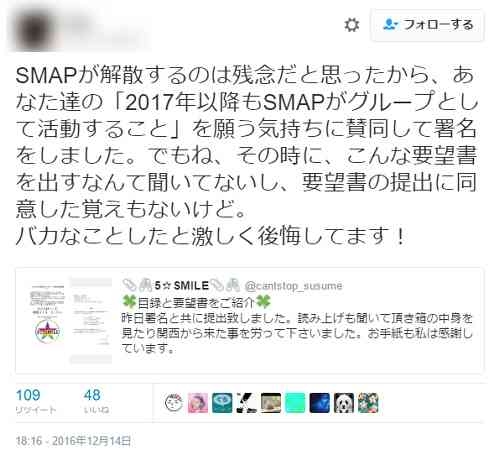500x450 pixels.
Task: Click the フォローする follow button
Action: (428, 25)
